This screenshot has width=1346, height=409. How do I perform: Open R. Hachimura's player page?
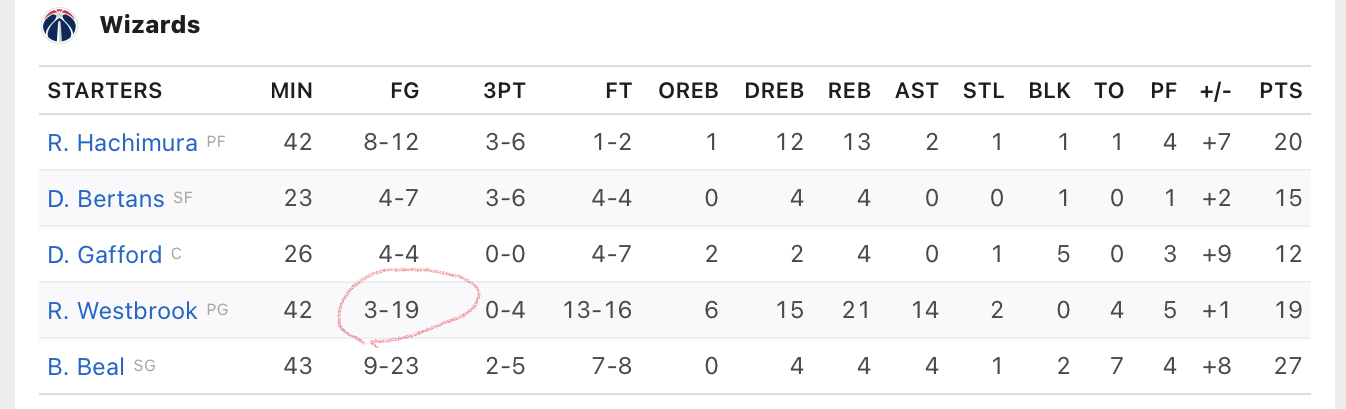(122, 143)
